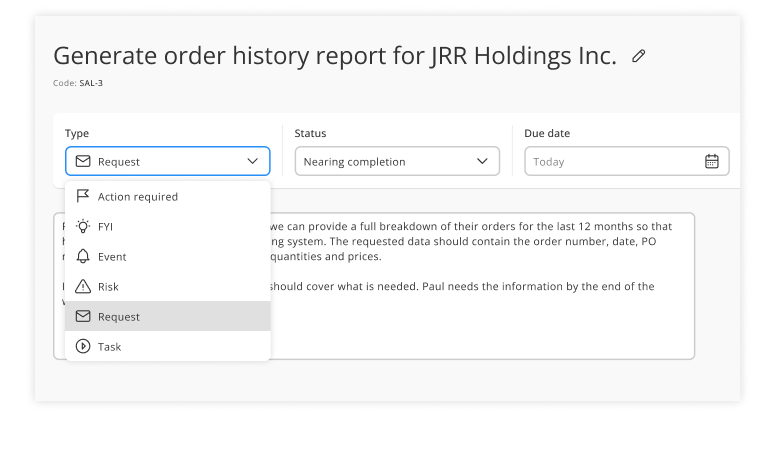Click the Type field label

coord(77,134)
